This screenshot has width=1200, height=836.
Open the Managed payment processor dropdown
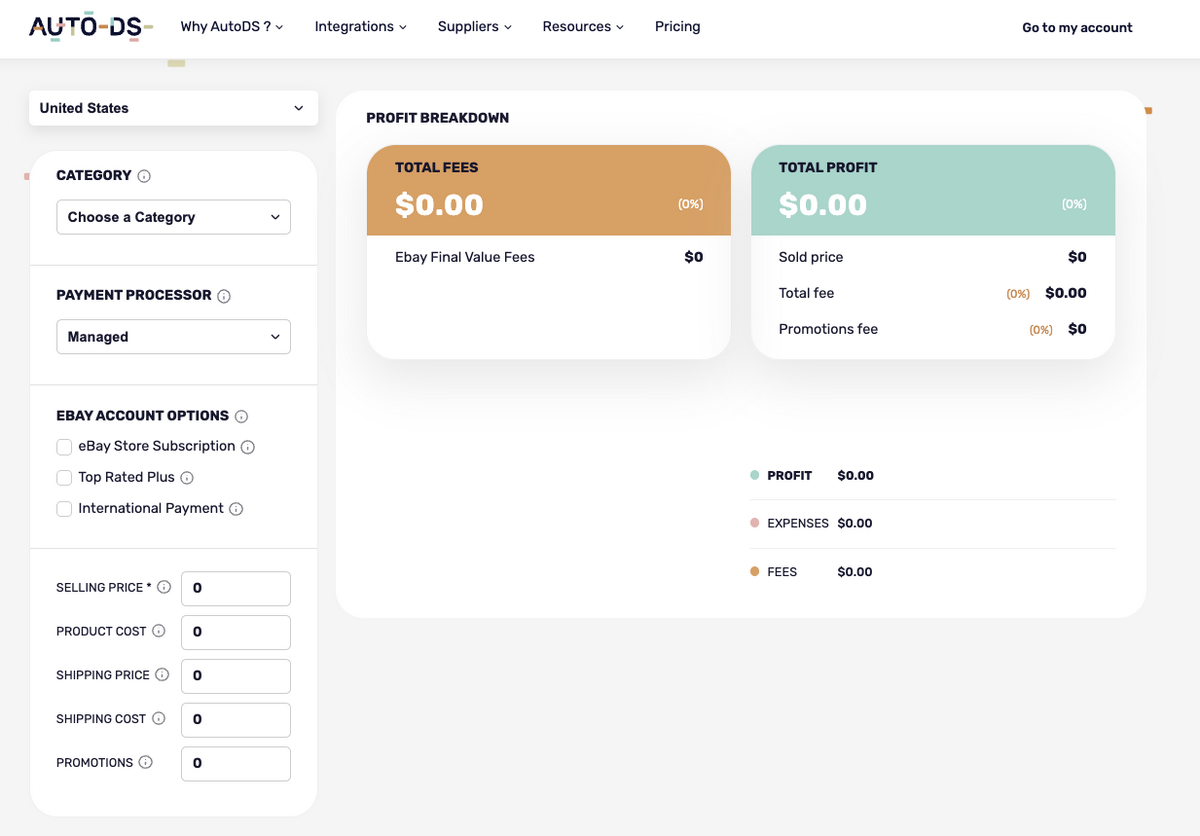coord(173,337)
